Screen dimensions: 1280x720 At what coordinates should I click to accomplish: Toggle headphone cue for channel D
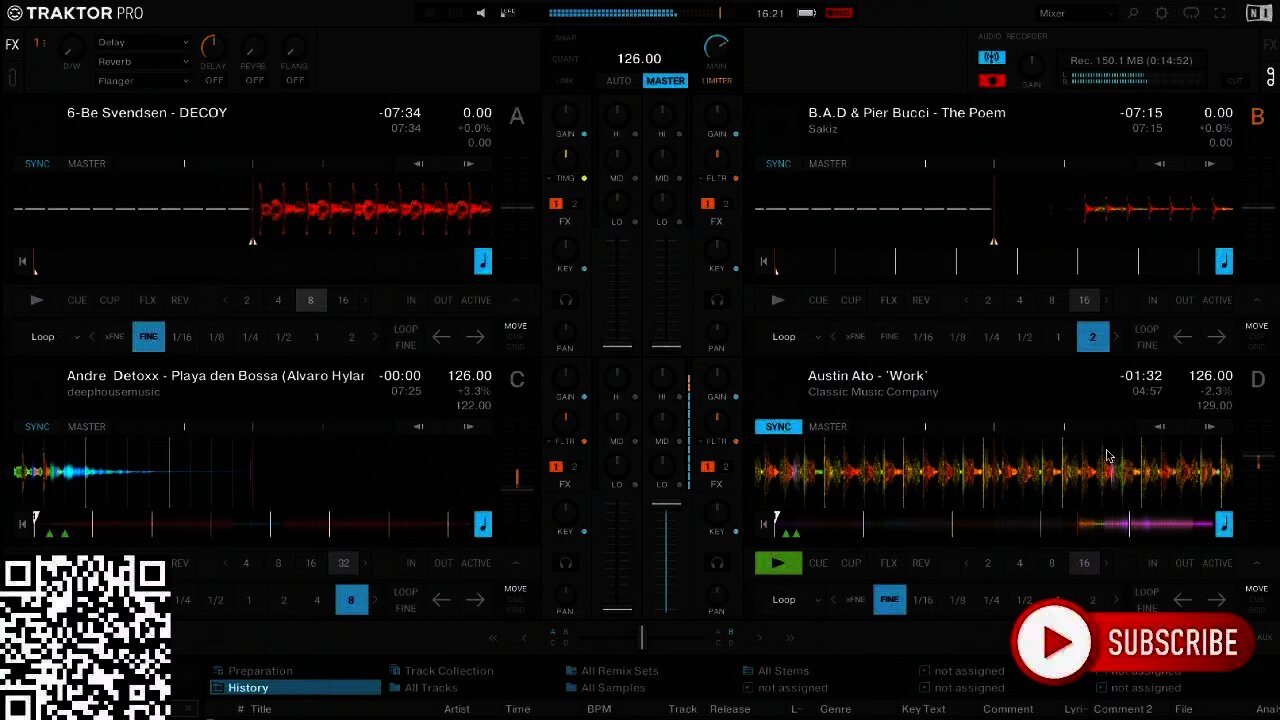[717, 563]
